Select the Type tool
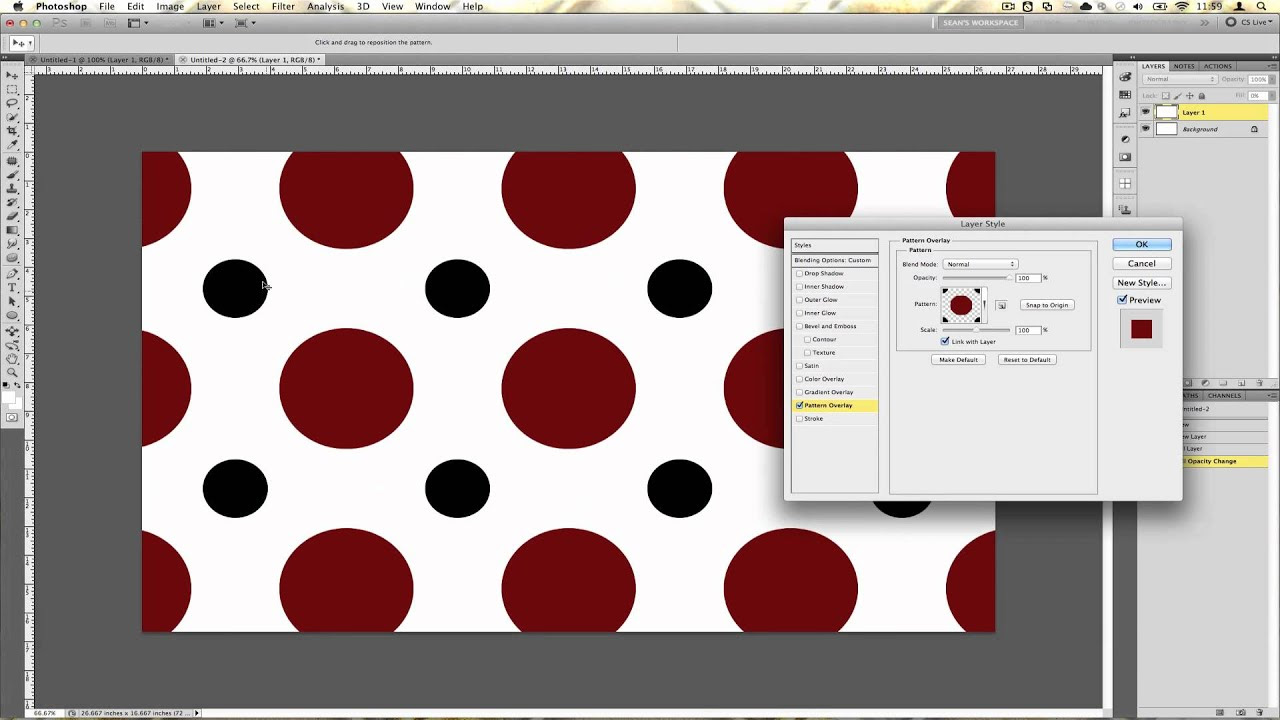This screenshot has width=1280, height=720. pos(12,288)
